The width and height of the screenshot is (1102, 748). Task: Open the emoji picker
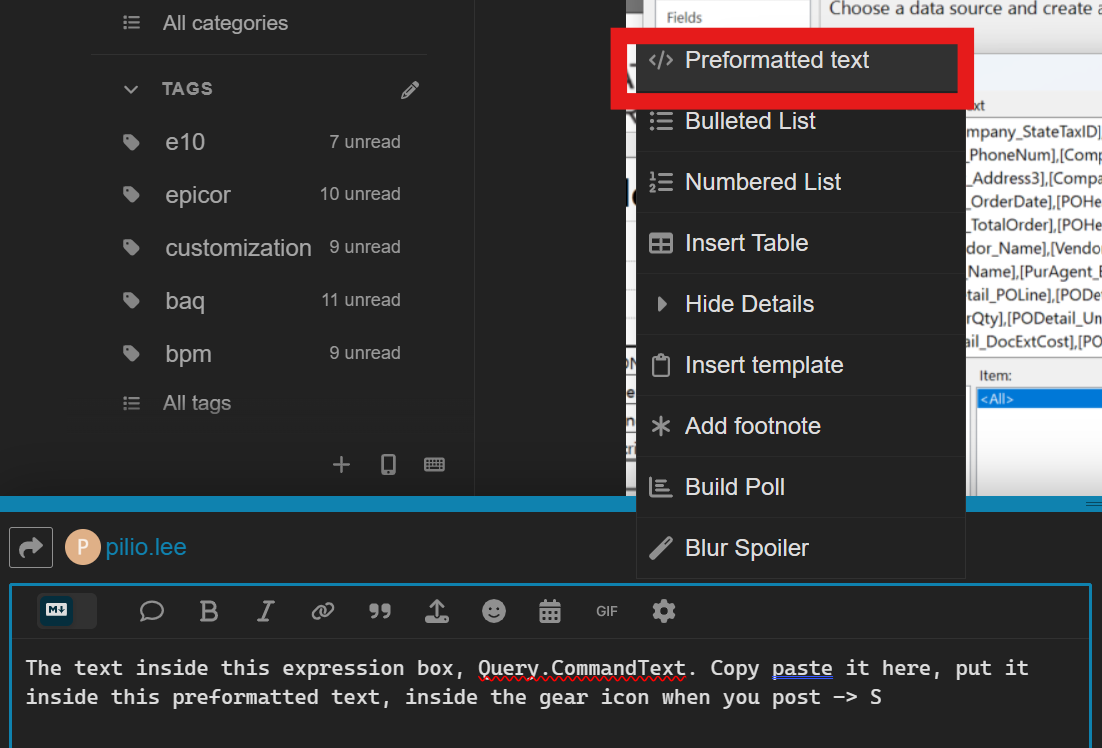pos(494,611)
